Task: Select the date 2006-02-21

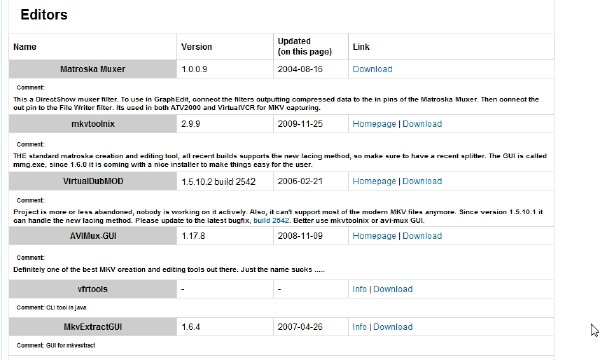Action: coord(300,181)
